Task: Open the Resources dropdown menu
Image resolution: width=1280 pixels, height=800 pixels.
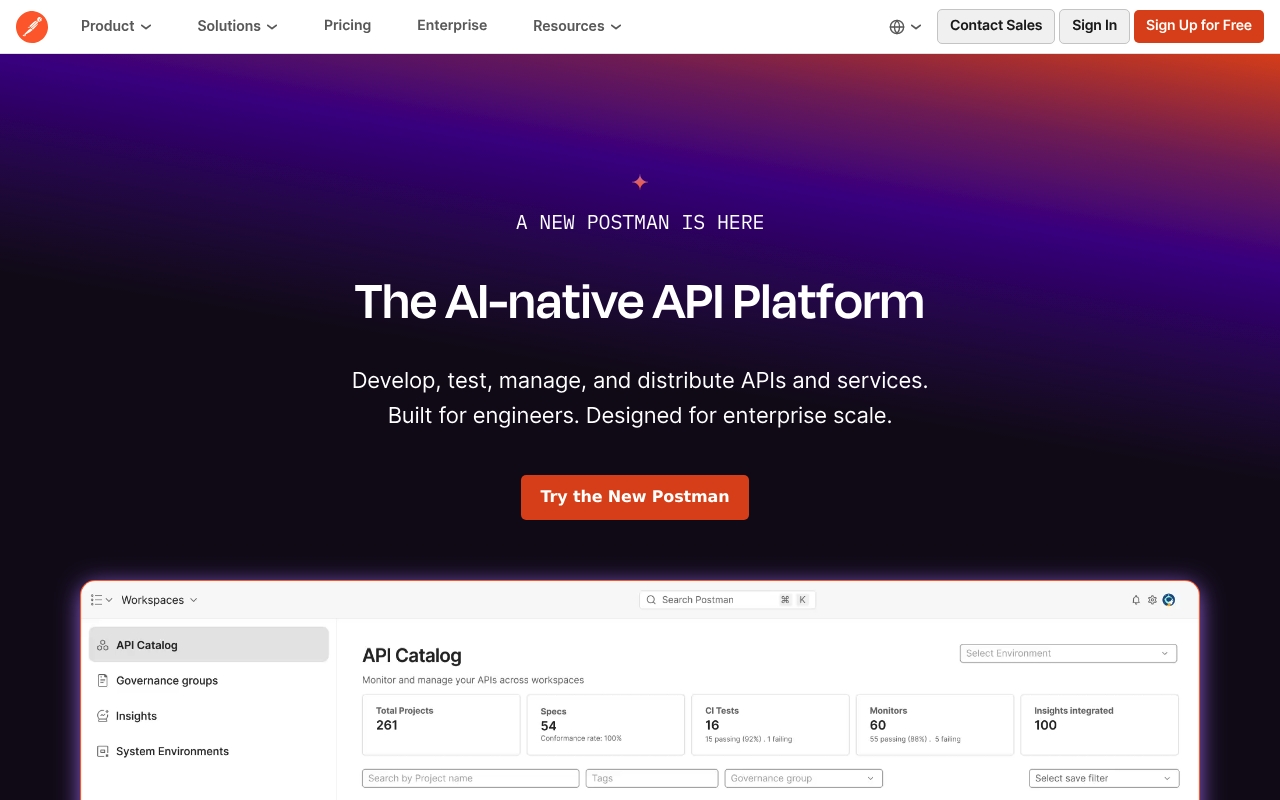Action: [577, 26]
